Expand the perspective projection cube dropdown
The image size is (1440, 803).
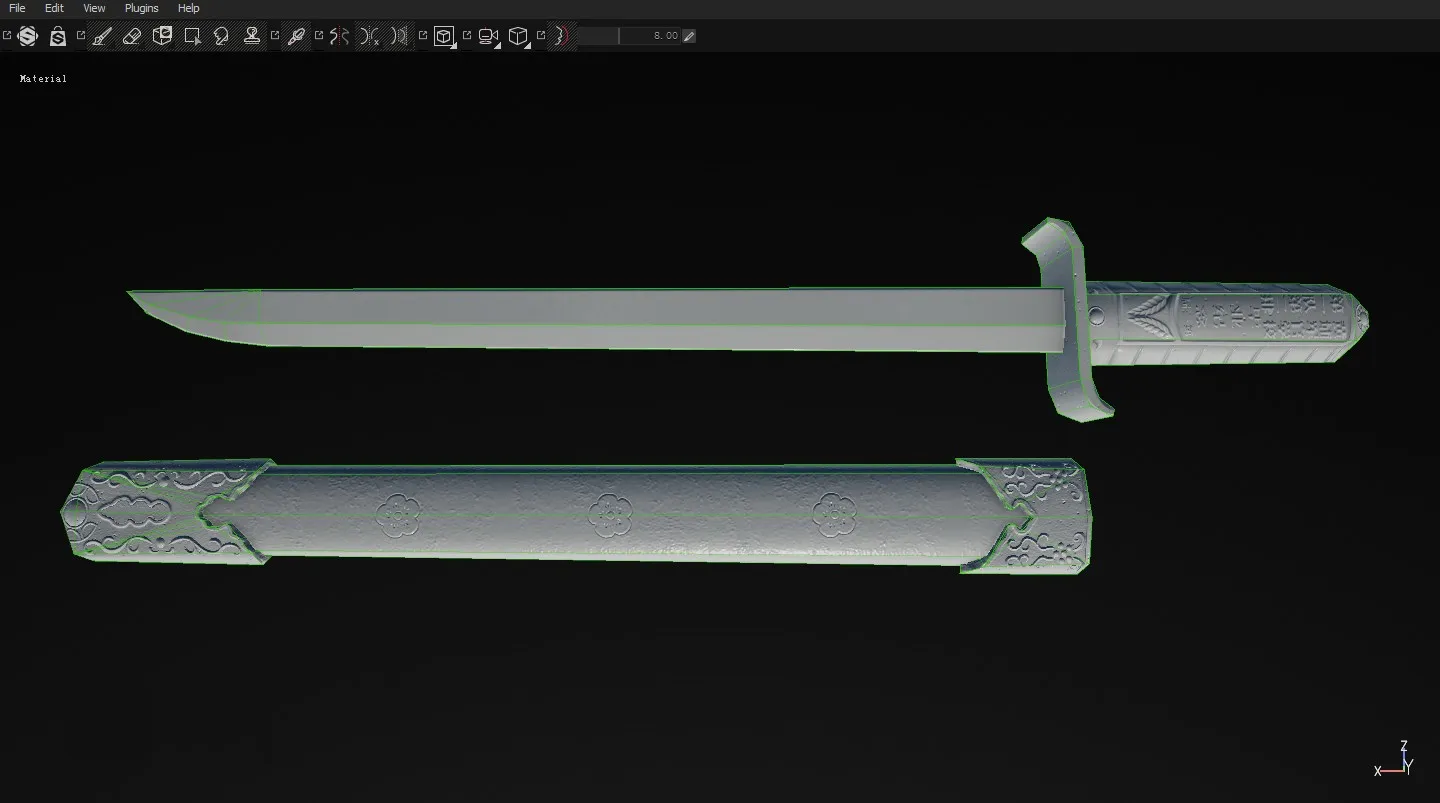[x=518, y=36]
